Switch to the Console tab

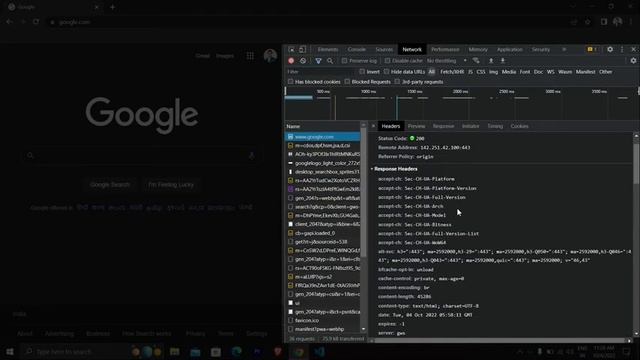pyautogui.click(x=357, y=49)
